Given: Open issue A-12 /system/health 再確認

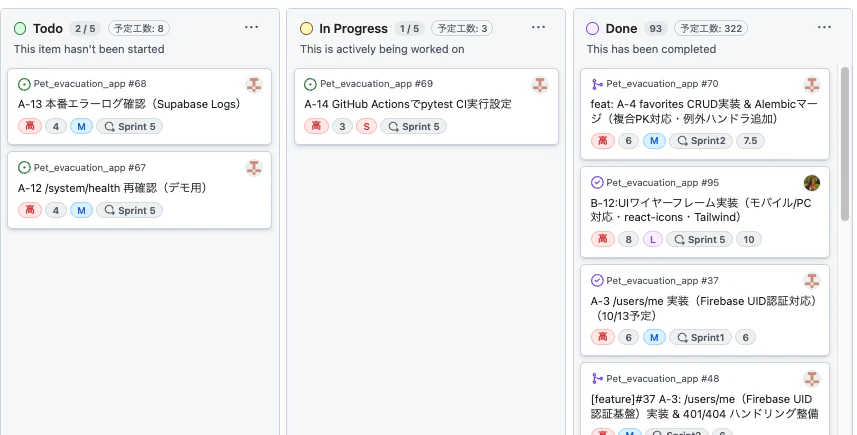Looking at the screenshot, I should [x=113, y=188].
